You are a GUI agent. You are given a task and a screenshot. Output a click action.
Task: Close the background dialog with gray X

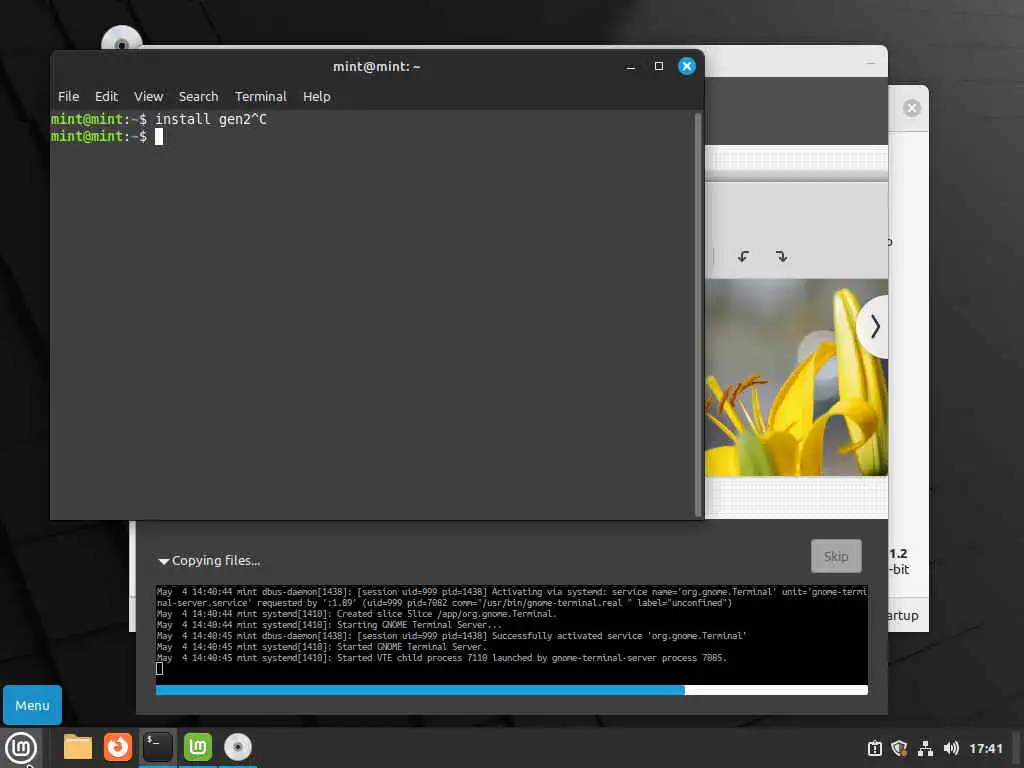(912, 108)
